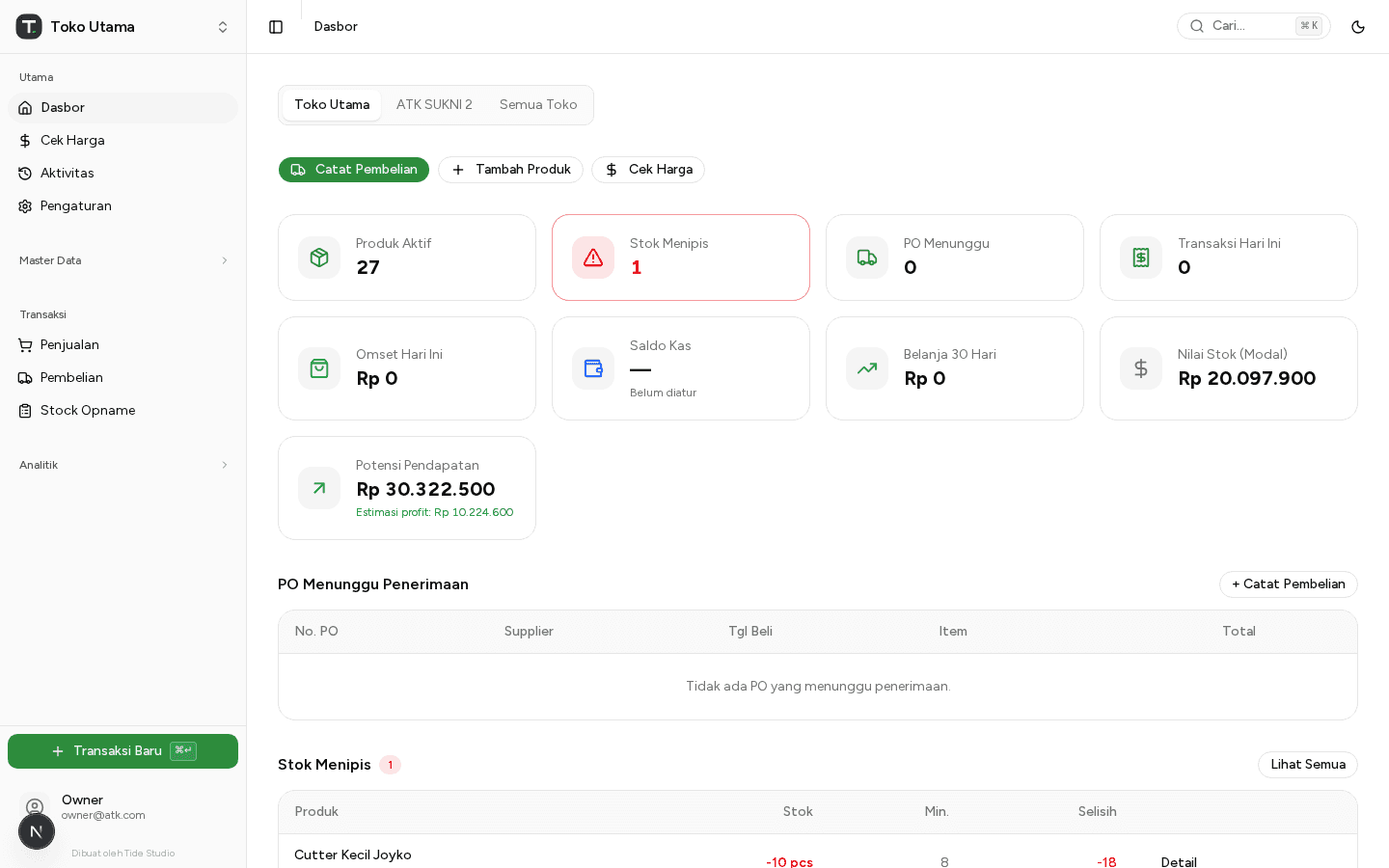Open the Toko Utama store switcher
This screenshot has height=868, width=1389.
point(123,27)
